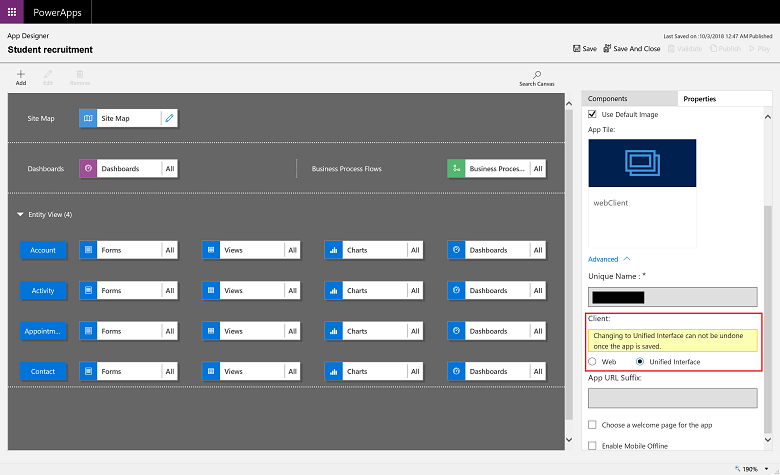Image resolution: width=780 pixels, height=475 pixels.
Task: Select the Account entity button
Action: click(x=43, y=249)
